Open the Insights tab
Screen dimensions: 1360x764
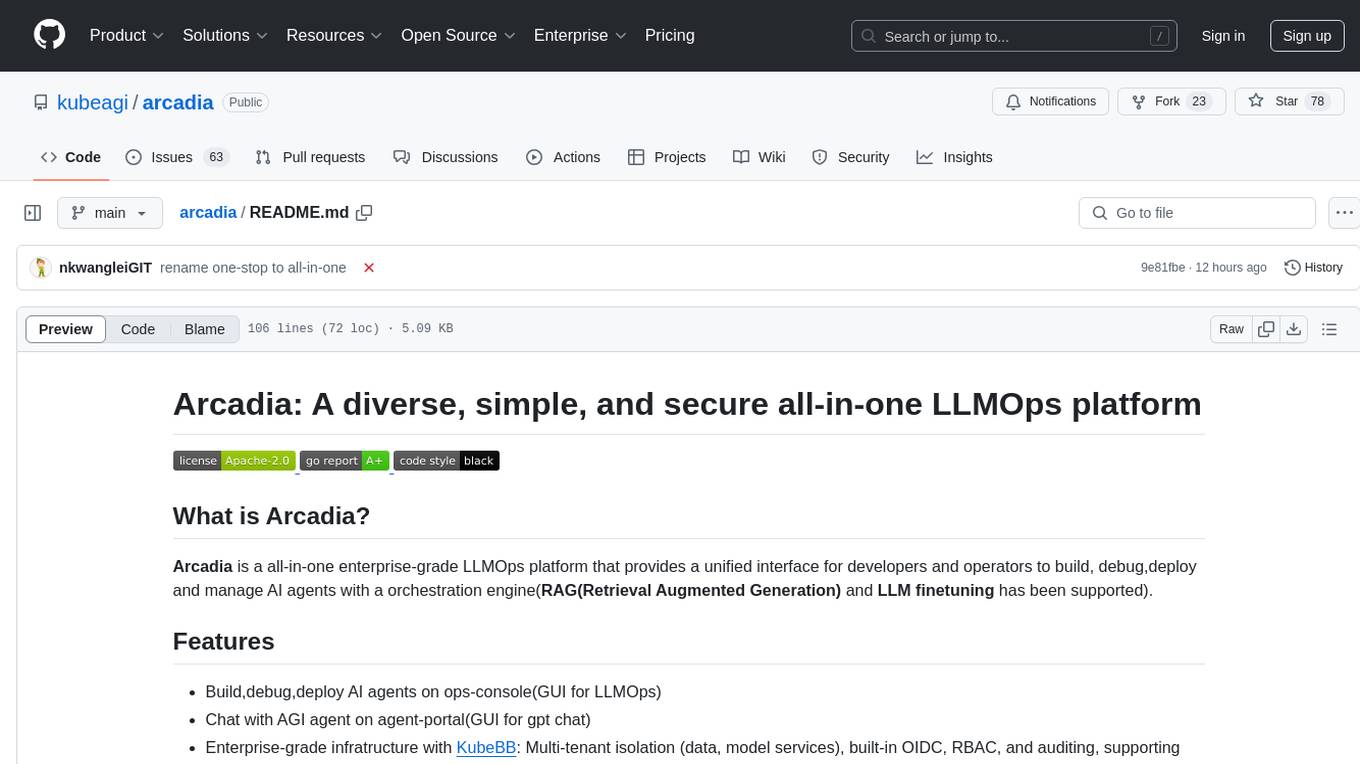click(955, 157)
